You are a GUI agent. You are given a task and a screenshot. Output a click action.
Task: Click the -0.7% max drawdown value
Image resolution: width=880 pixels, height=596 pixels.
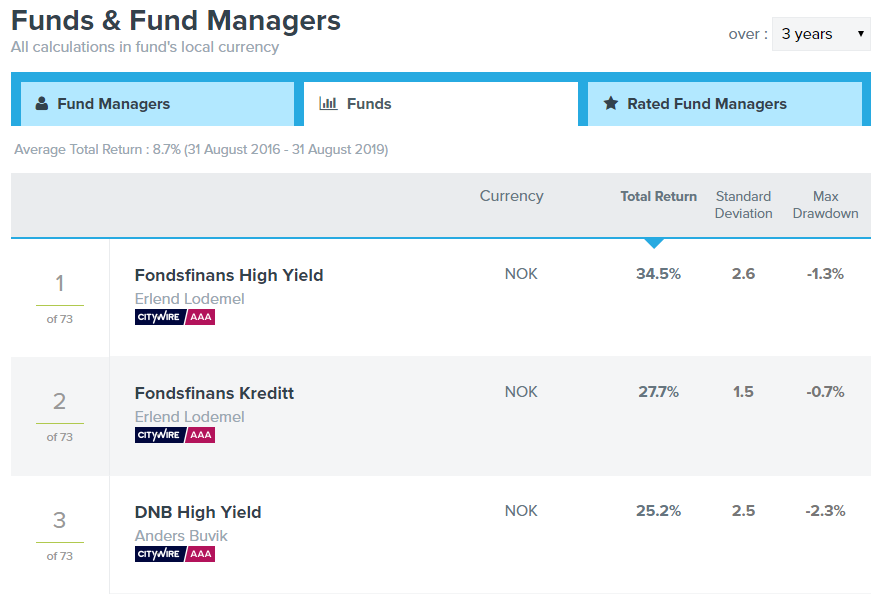coord(826,392)
